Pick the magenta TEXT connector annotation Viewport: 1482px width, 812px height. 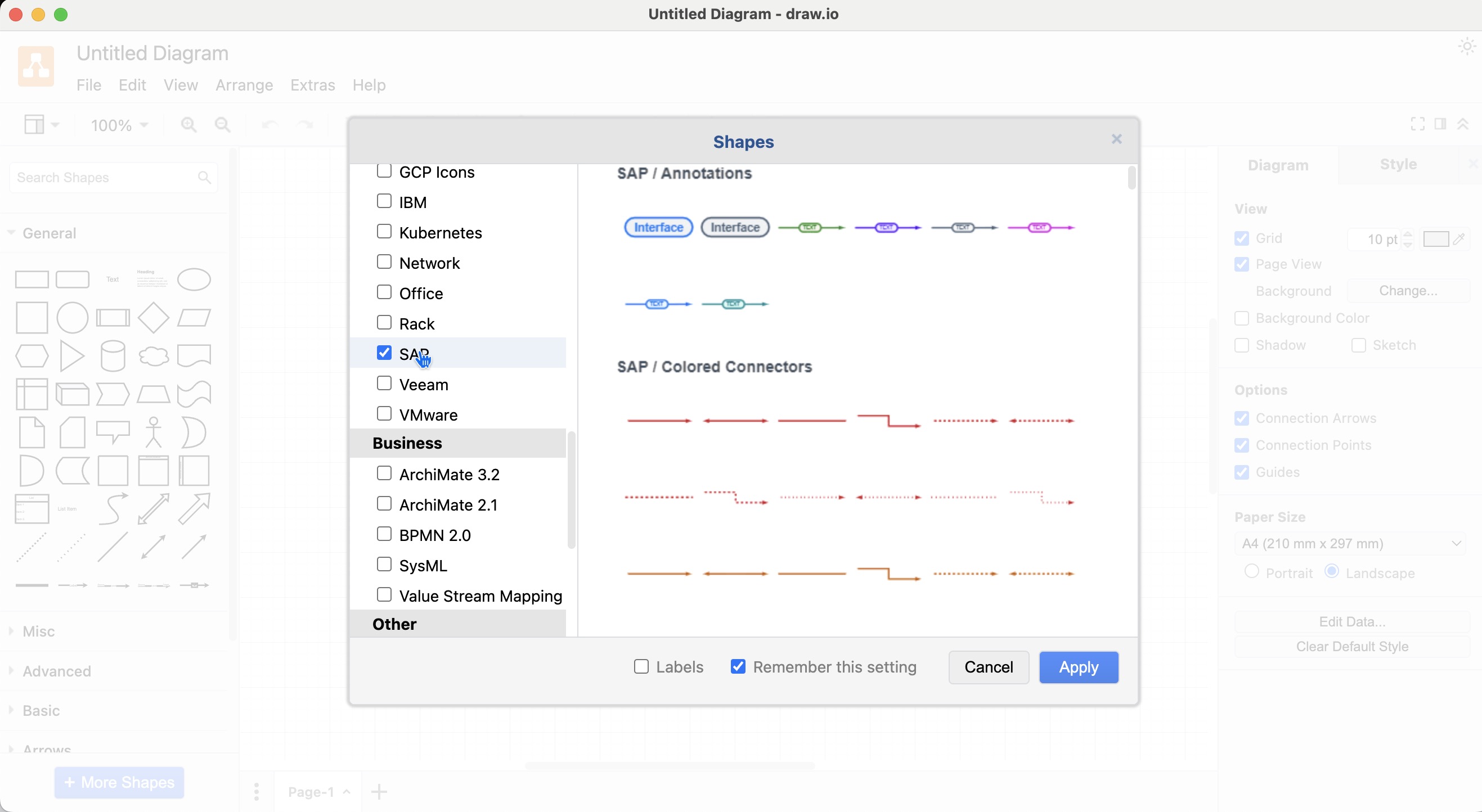point(1041,228)
